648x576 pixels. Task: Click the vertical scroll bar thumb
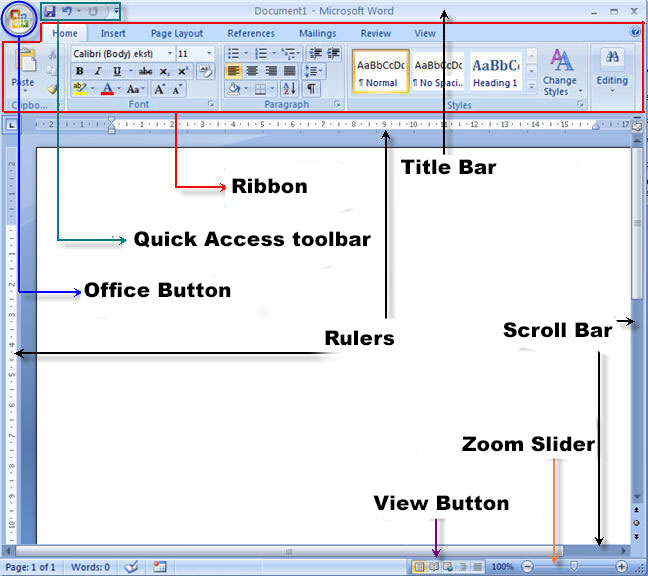click(x=637, y=223)
